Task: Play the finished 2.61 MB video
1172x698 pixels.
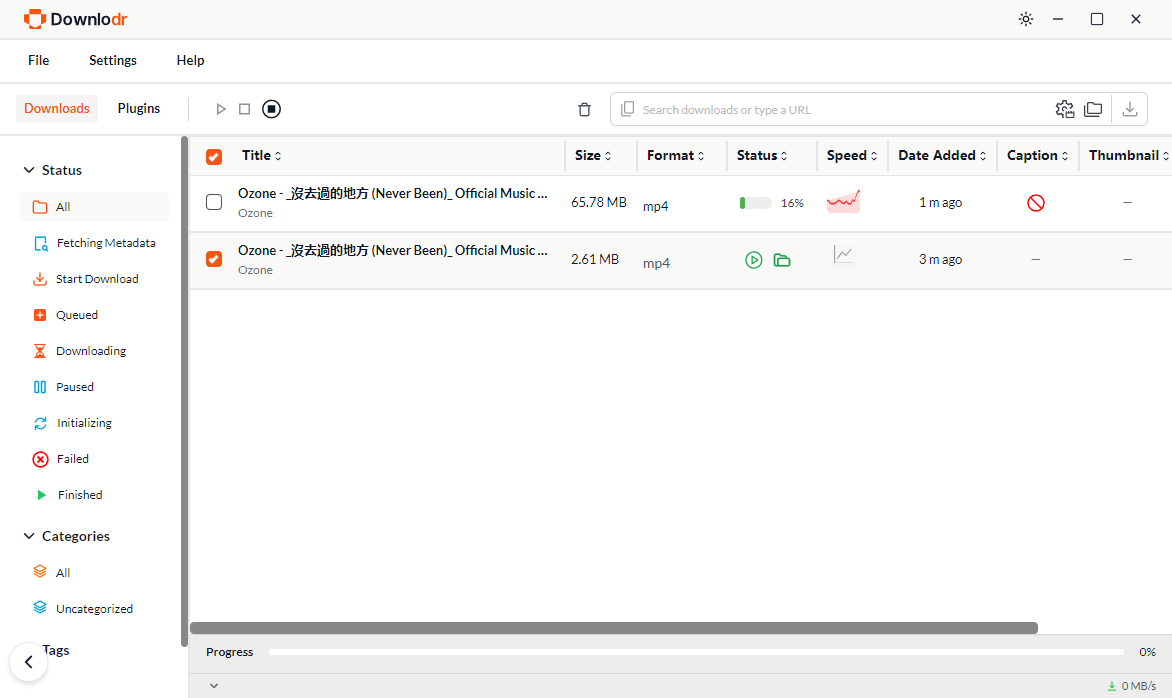Action: pyautogui.click(x=754, y=260)
